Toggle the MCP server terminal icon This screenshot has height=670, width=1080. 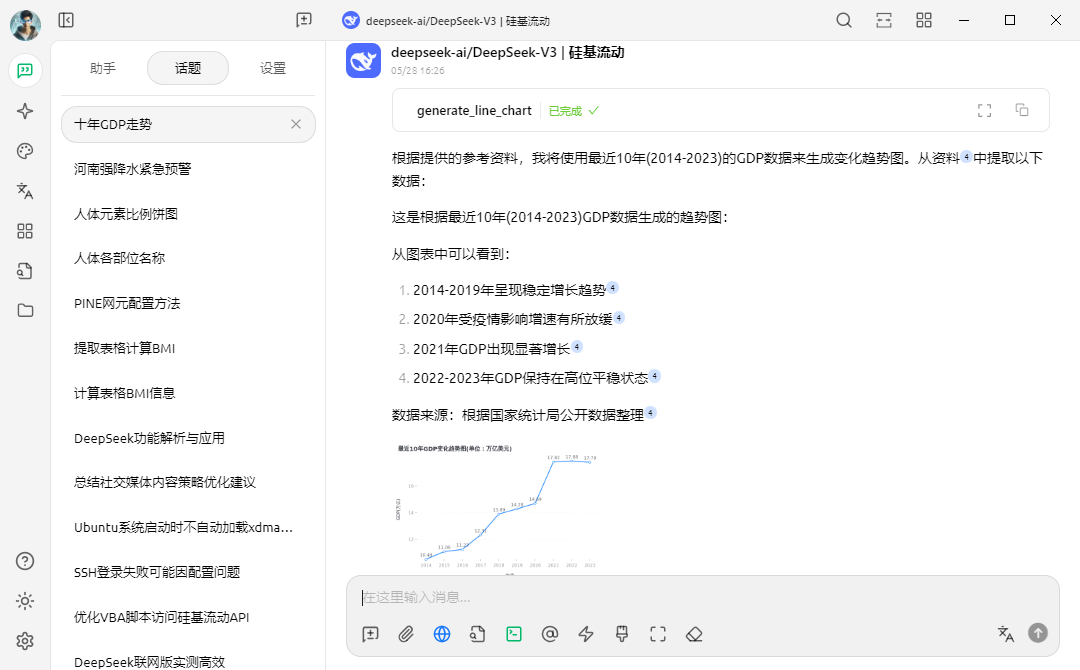pyautogui.click(x=514, y=634)
